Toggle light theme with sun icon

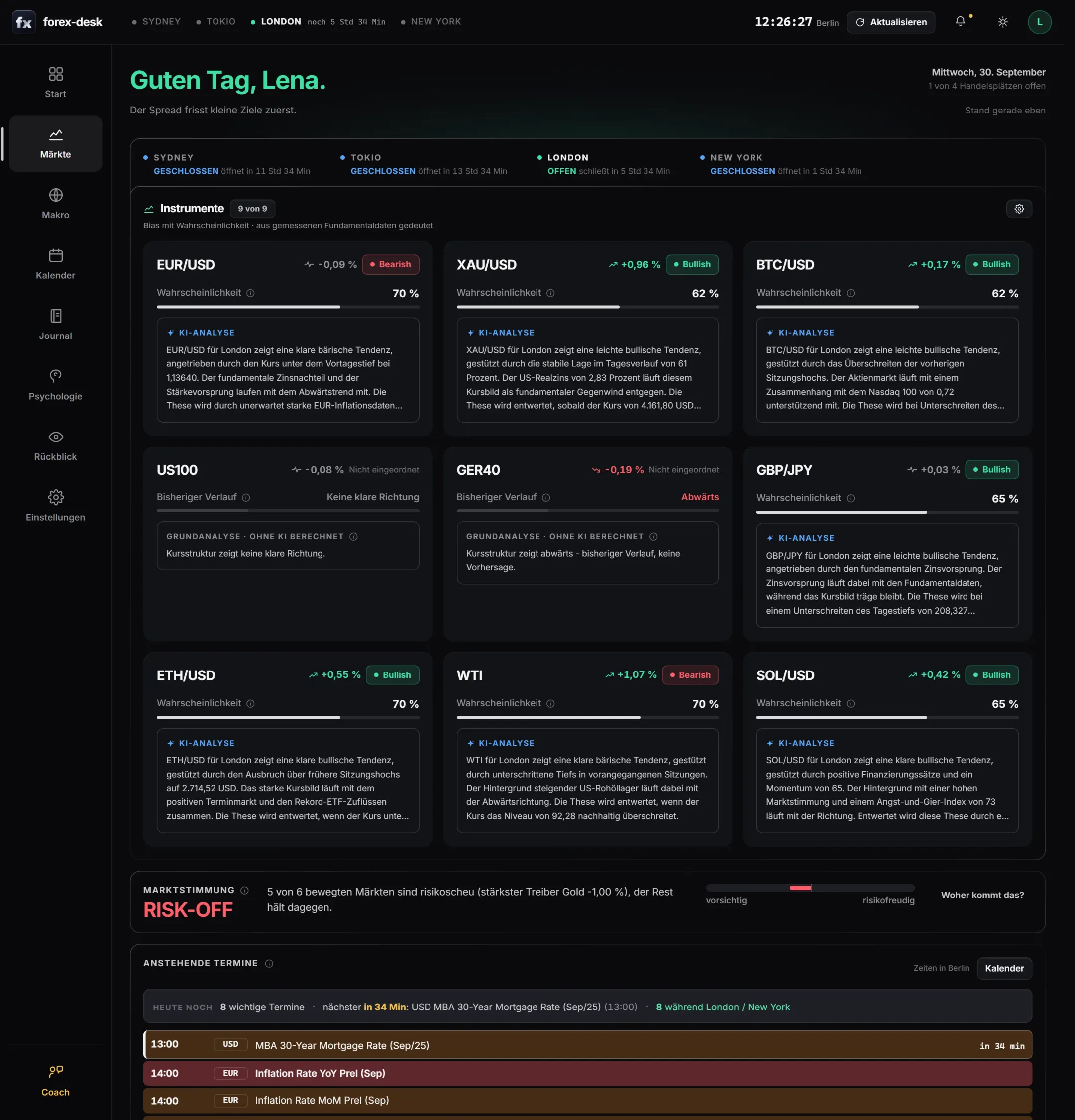coord(1002,22)
